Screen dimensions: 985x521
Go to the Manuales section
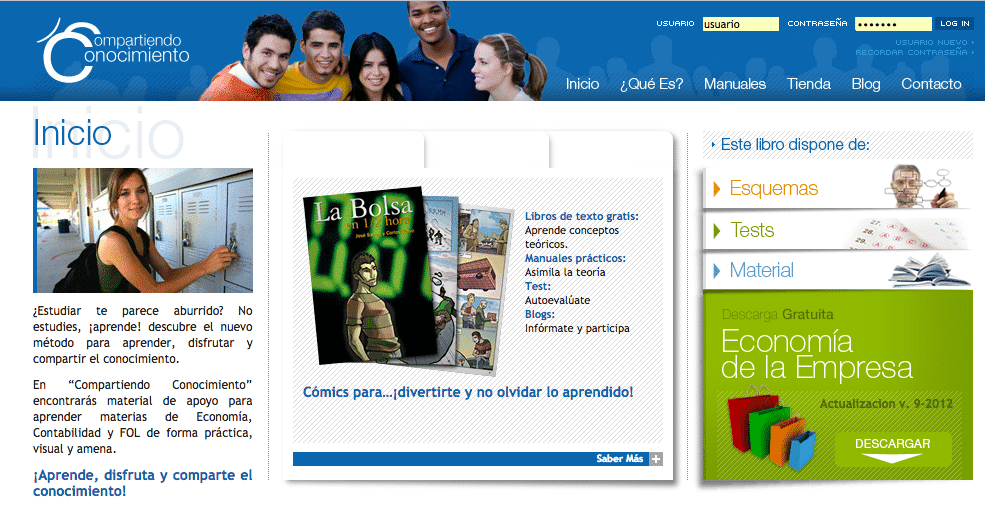pyautogui.click(x=734, y=84)
